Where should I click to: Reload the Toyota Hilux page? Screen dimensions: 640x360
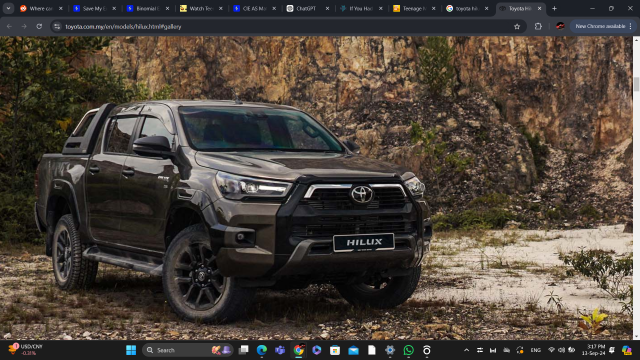[x=39, y=27]
